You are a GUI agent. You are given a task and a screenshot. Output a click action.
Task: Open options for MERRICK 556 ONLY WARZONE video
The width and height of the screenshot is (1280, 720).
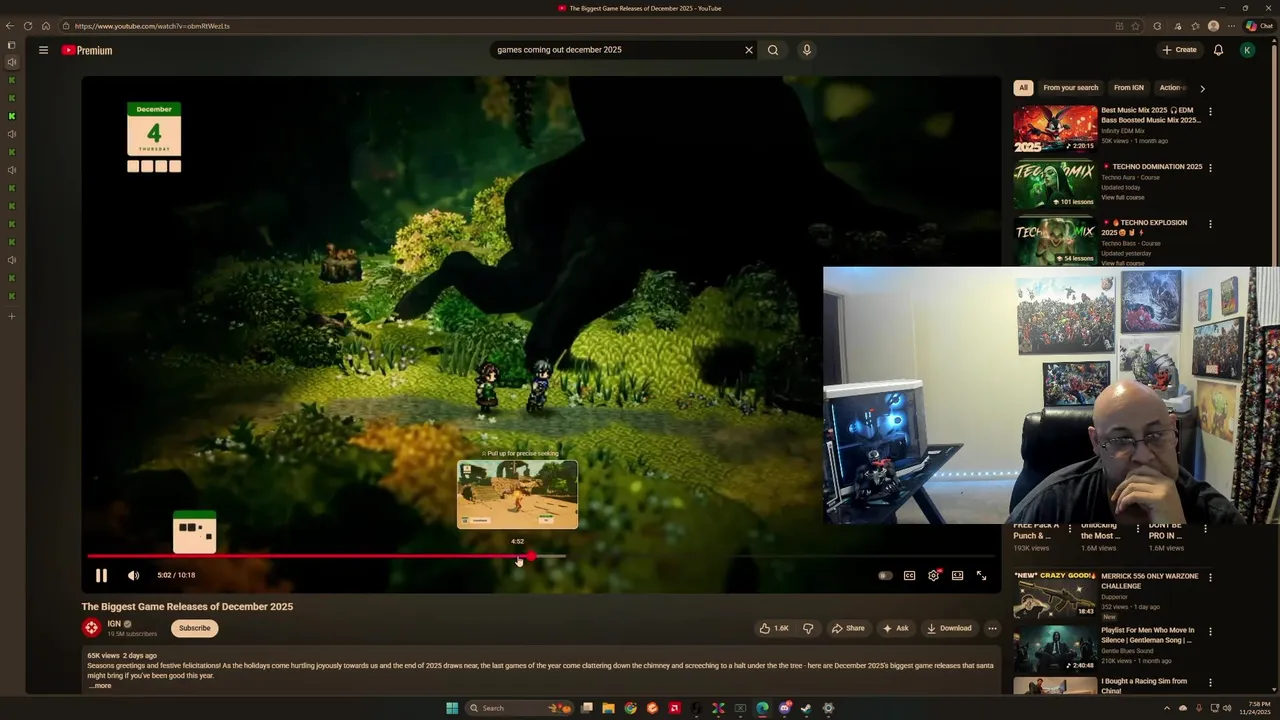point(1210,577)
